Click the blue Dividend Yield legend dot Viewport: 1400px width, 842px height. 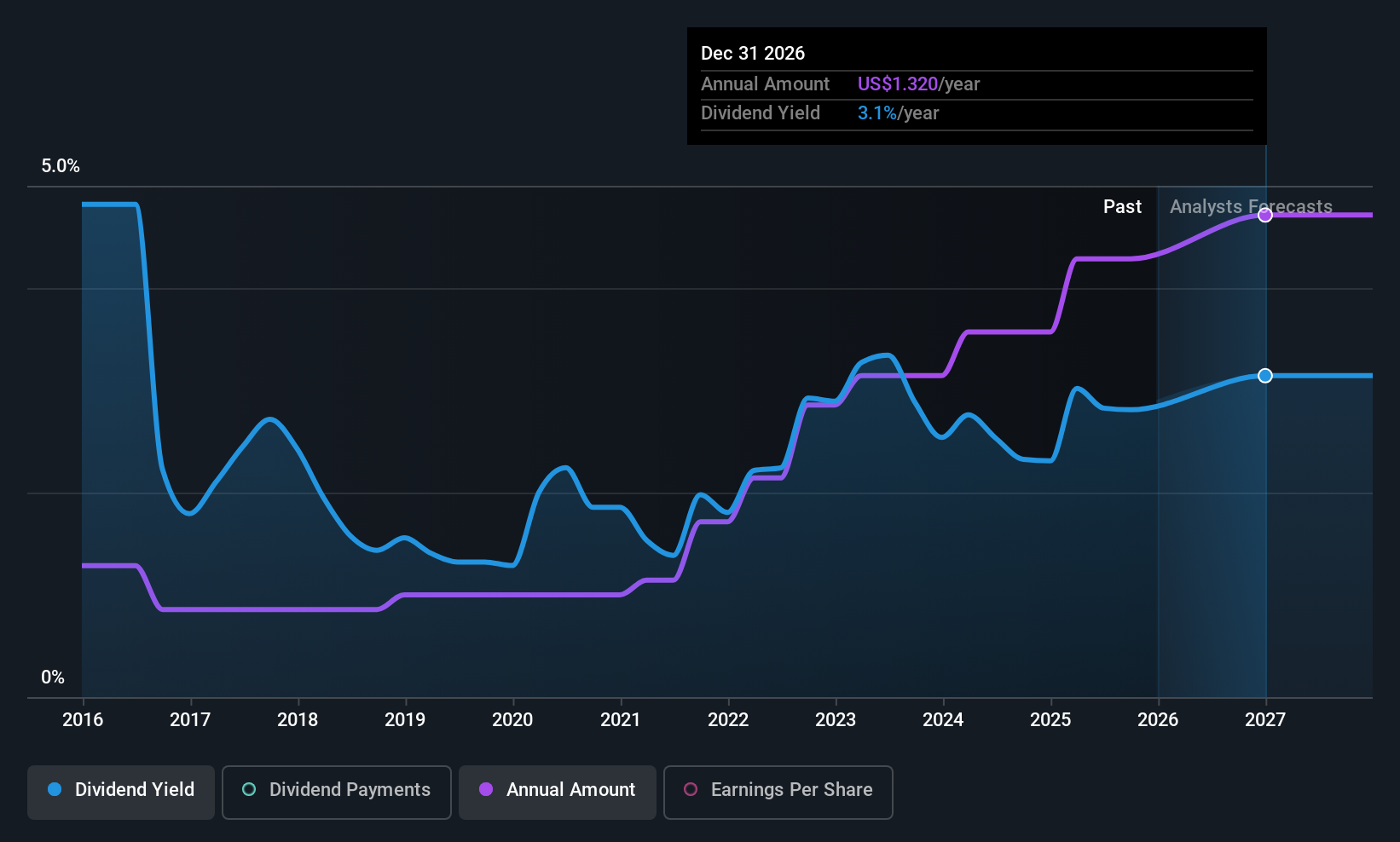(x=55, y=789)
